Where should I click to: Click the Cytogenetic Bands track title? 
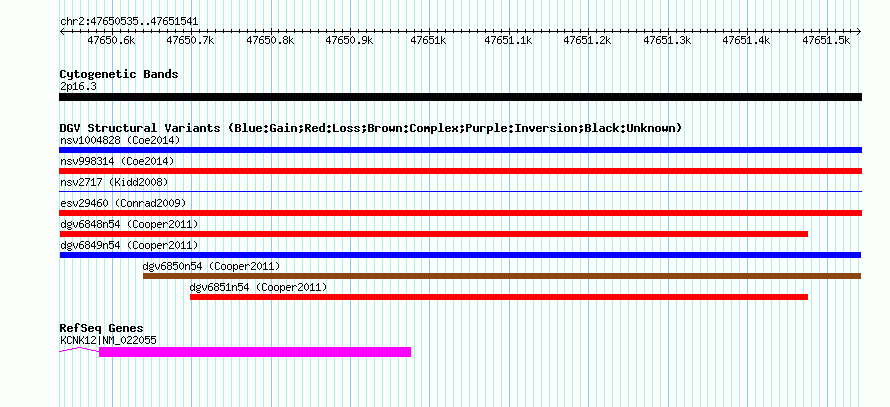click(119, 74)
